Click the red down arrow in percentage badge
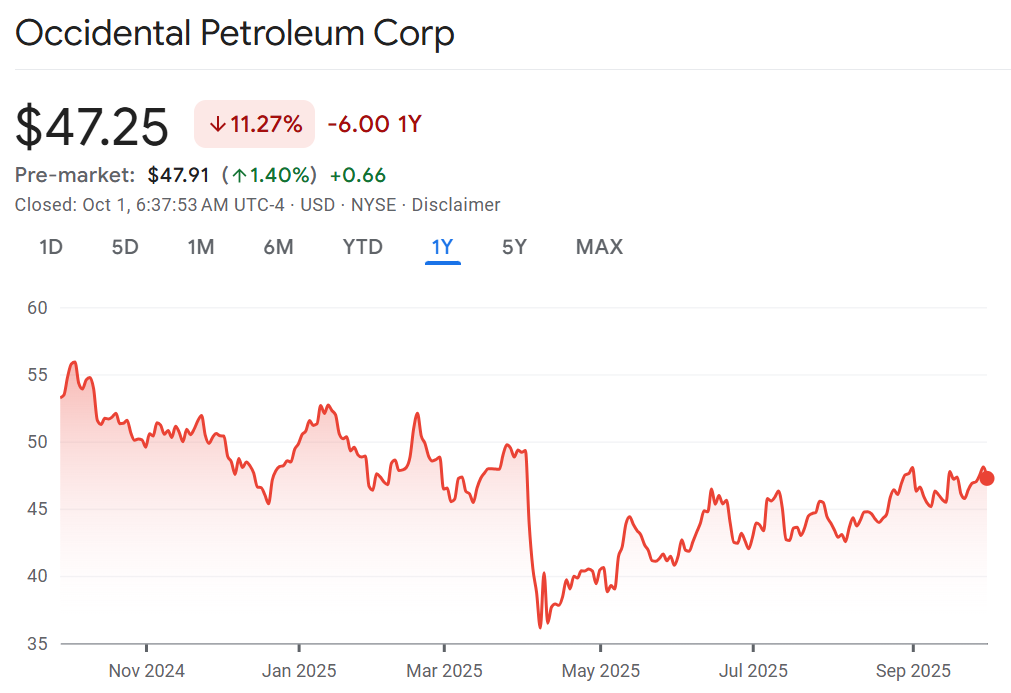The image size is (1011, 693). 217,125
